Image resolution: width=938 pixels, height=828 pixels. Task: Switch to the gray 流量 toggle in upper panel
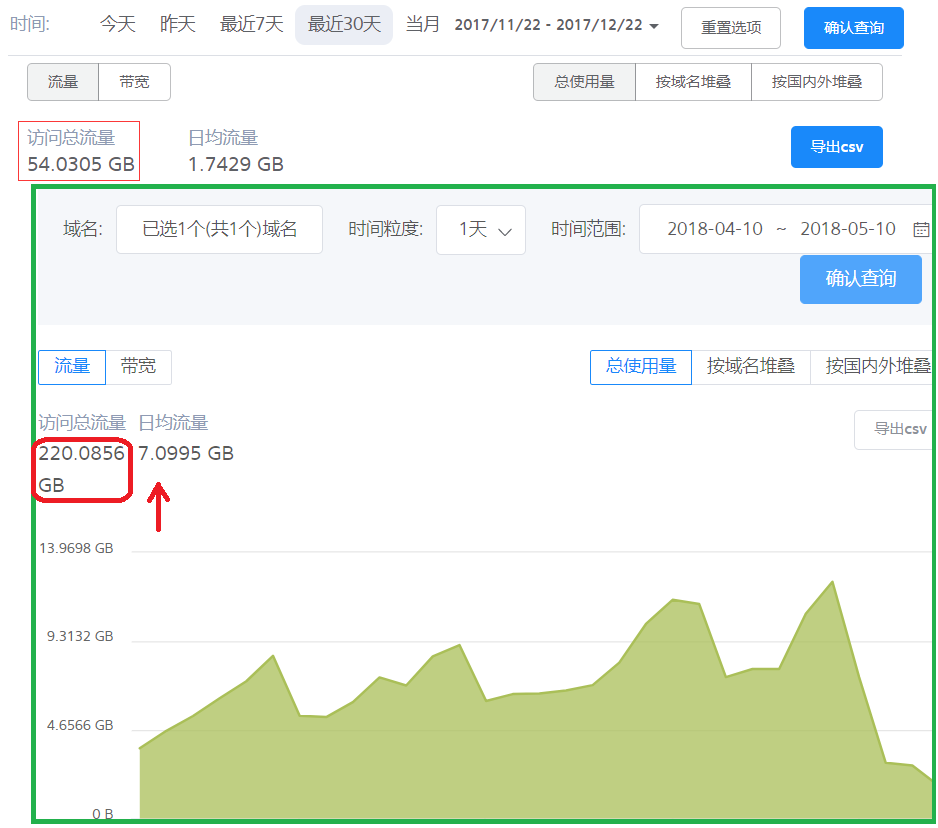point(63,82)
